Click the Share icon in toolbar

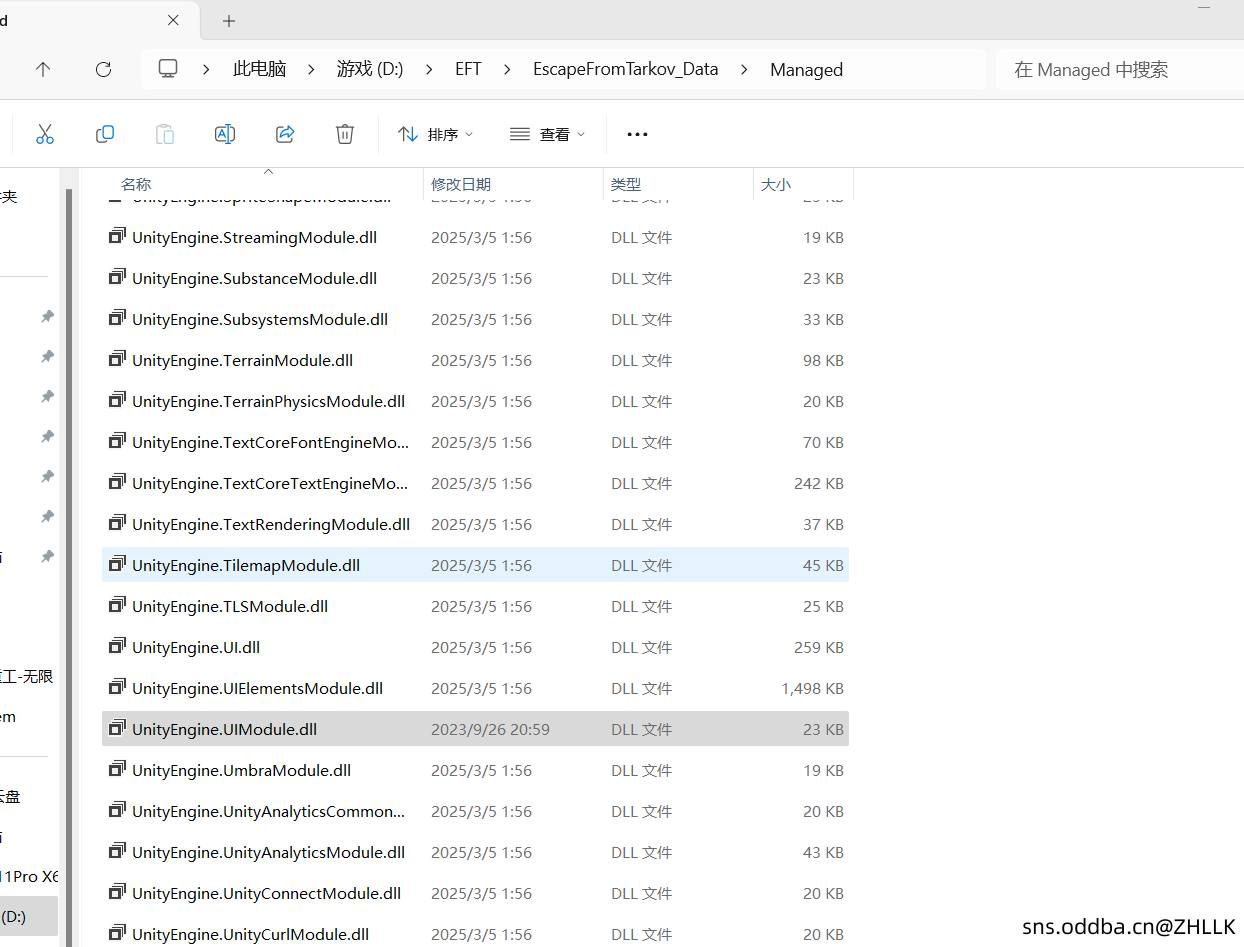coord(285,134)
